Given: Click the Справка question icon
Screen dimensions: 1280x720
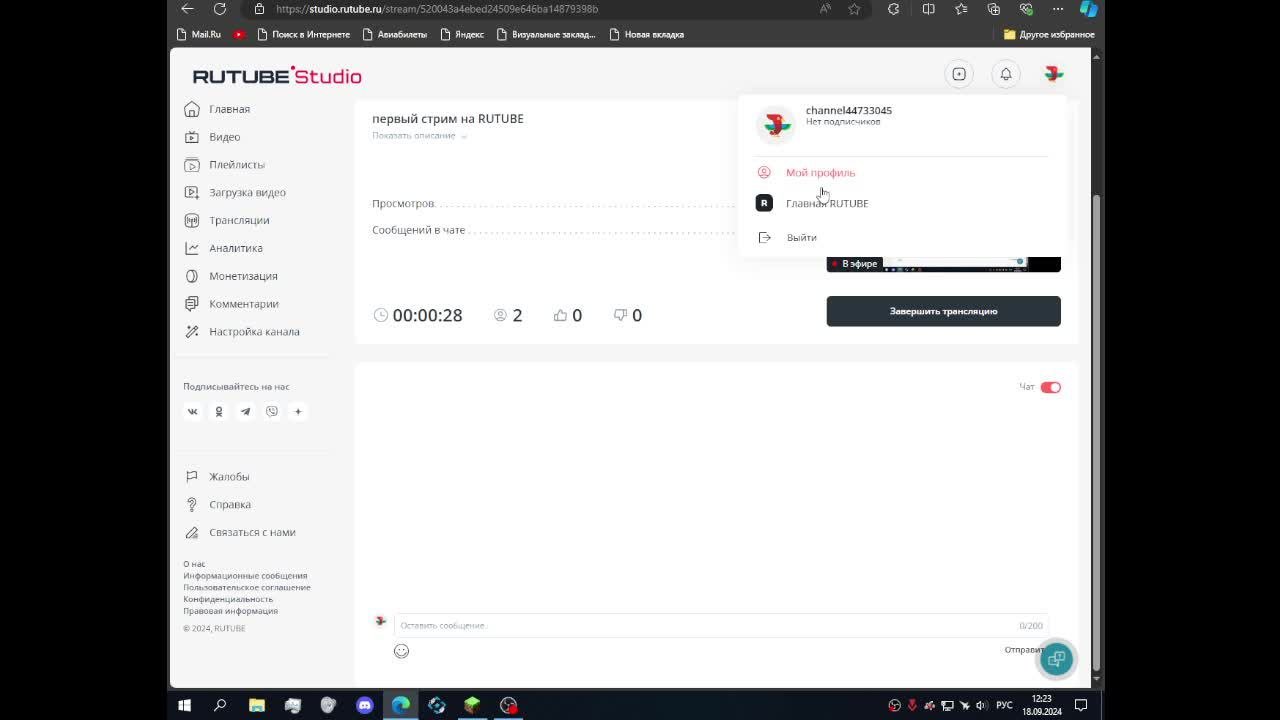Looking at the screenshot, I should (192, 505).
